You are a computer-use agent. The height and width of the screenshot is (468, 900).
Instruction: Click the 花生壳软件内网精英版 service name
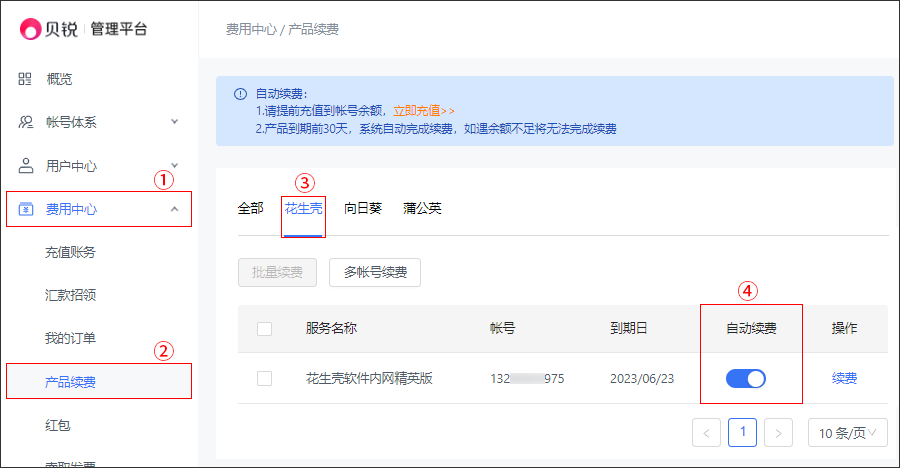point(369,378)
